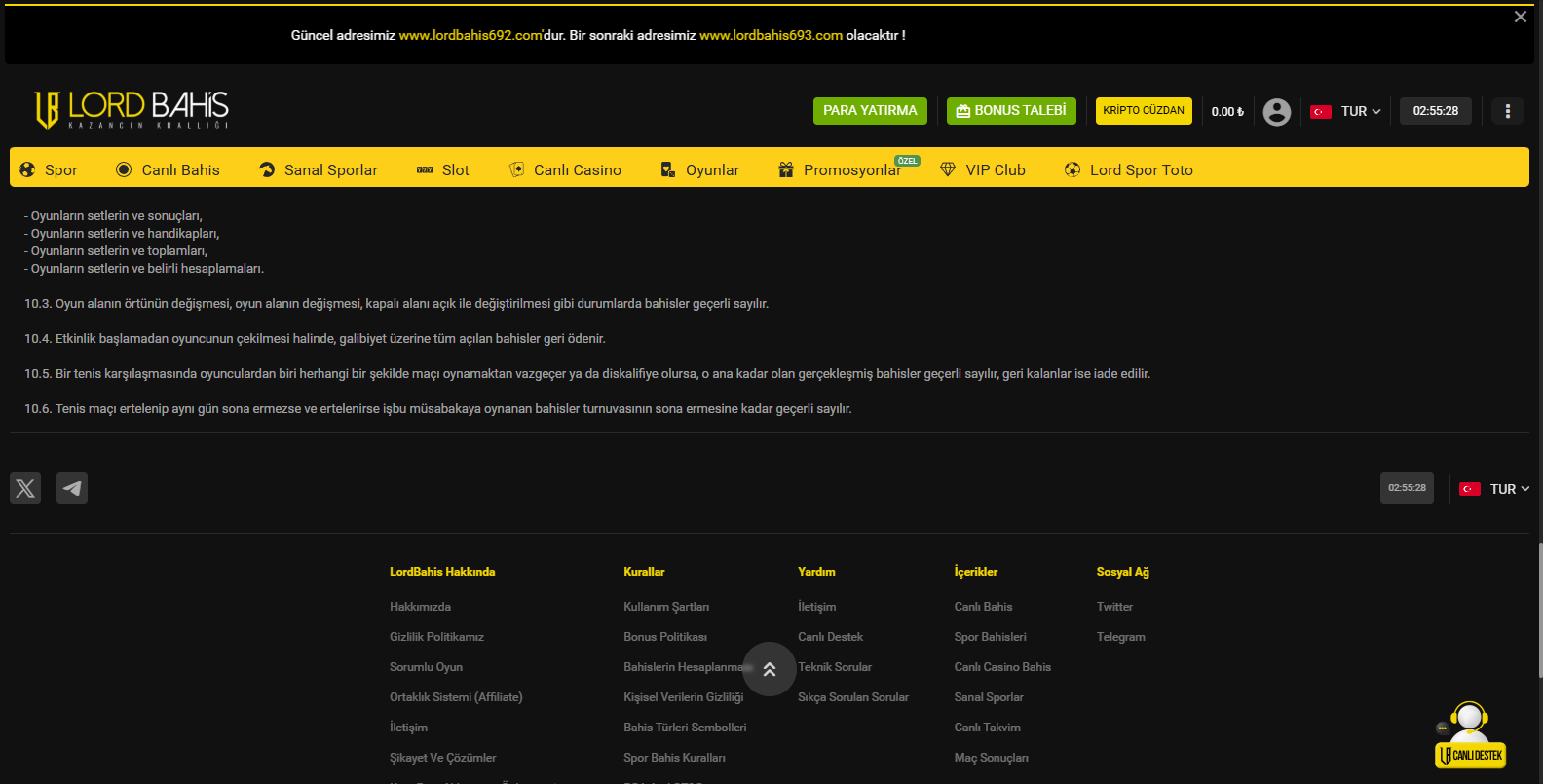Open www.lordbahis693.com link in banner

(771, 35)
